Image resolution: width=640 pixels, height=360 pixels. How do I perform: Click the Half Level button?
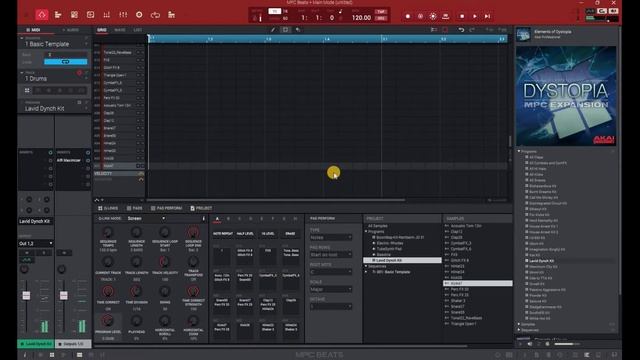(245, 233)
